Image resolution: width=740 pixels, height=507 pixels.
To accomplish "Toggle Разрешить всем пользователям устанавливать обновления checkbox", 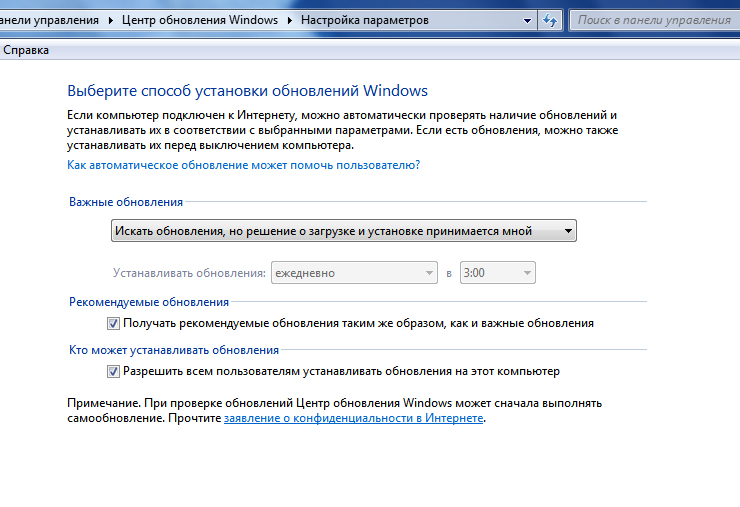I will [113, 372].
